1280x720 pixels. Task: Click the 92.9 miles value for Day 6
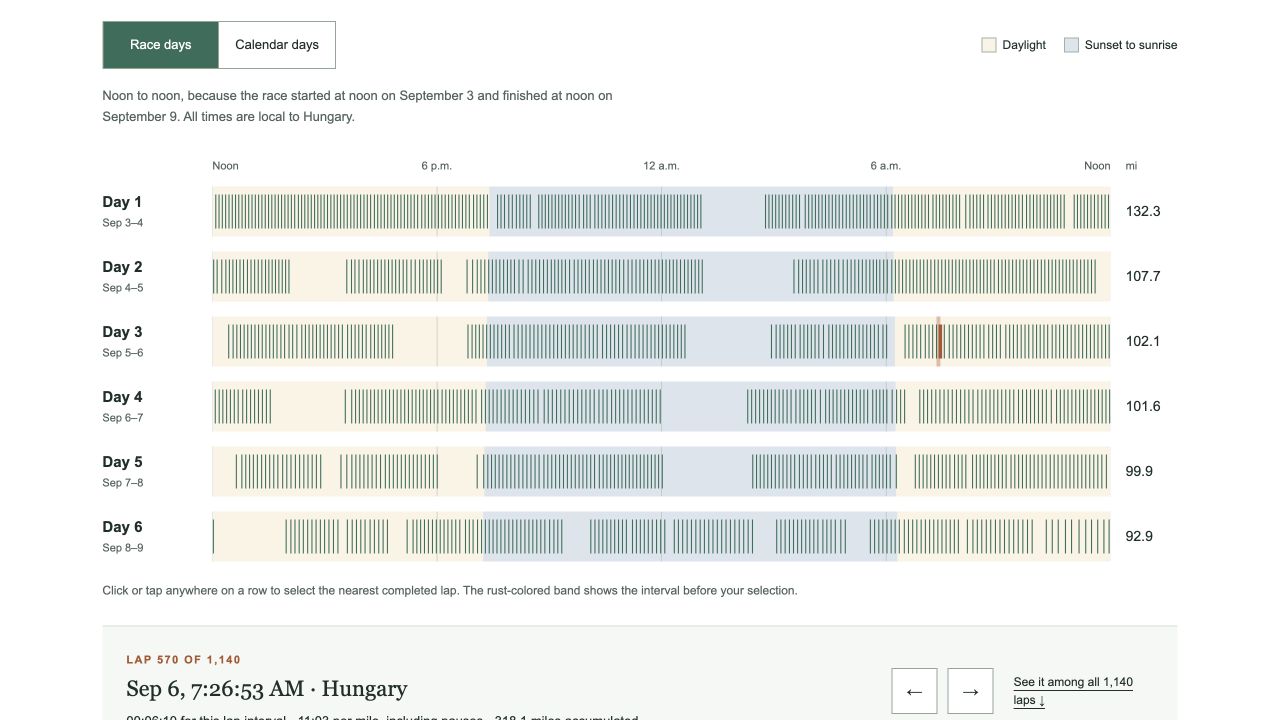coord(1139,536)
